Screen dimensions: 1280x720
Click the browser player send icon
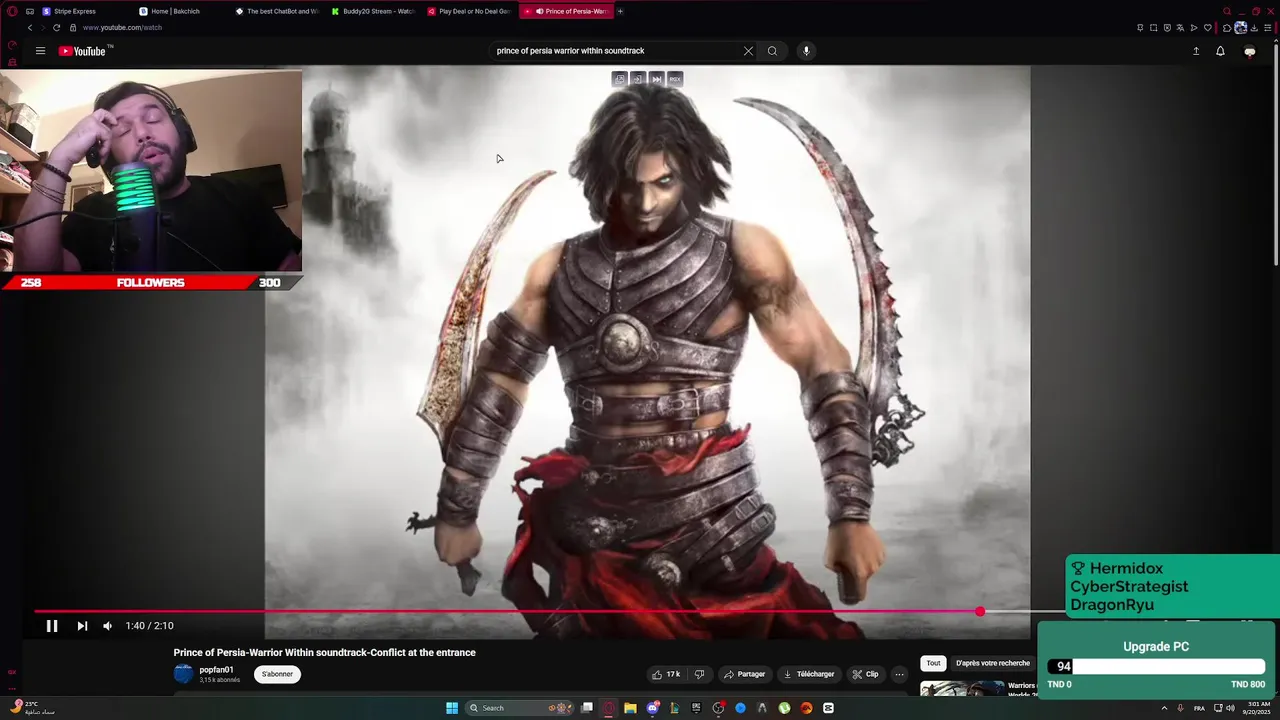click(1194, 28)
